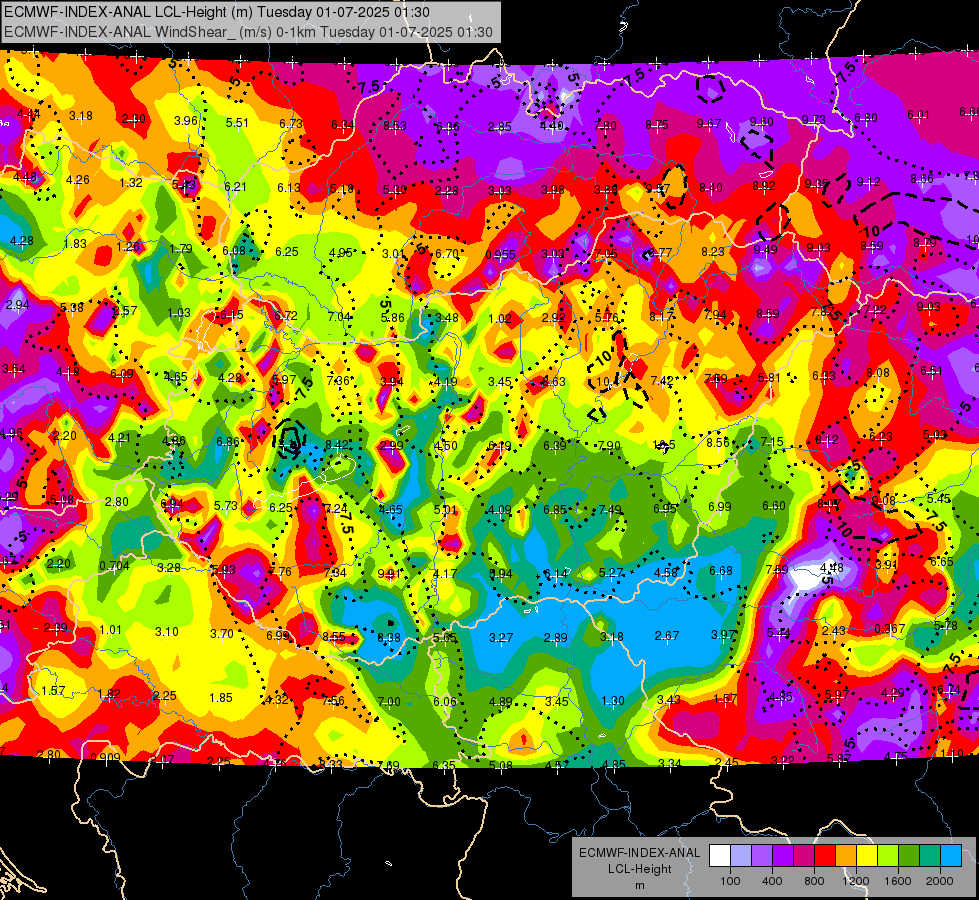Click the wind shear value '5.73'
The height and width of the screenshot is (900, 979).
226,505
